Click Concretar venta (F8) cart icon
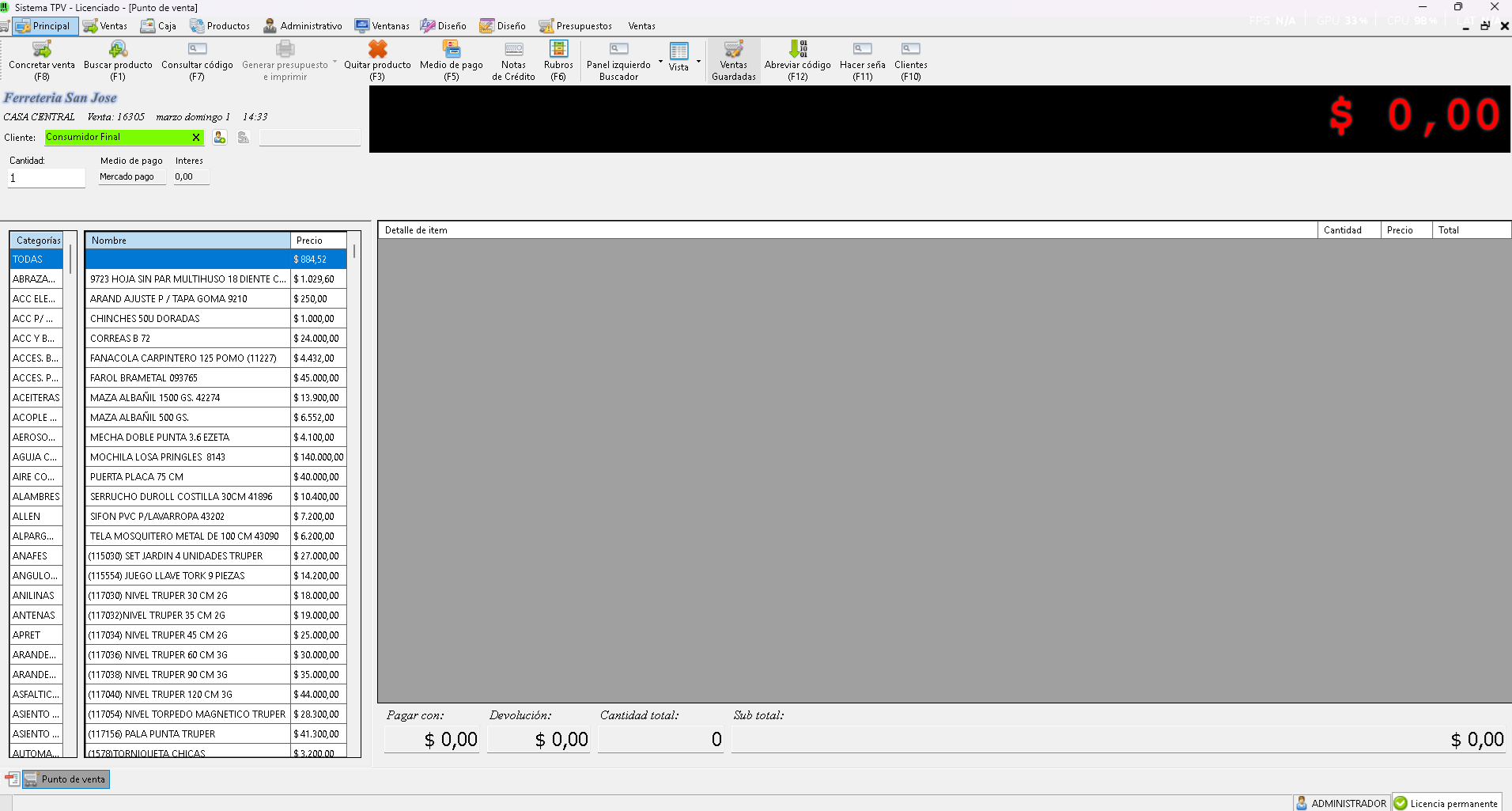Viewport: 1512px width, 811px height. tap(42, 50)
